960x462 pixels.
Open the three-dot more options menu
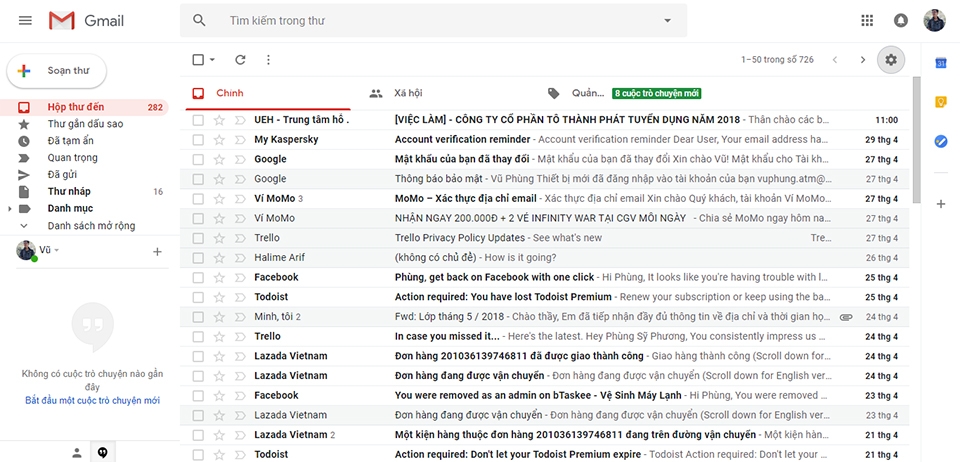click(x=268, y=59)
